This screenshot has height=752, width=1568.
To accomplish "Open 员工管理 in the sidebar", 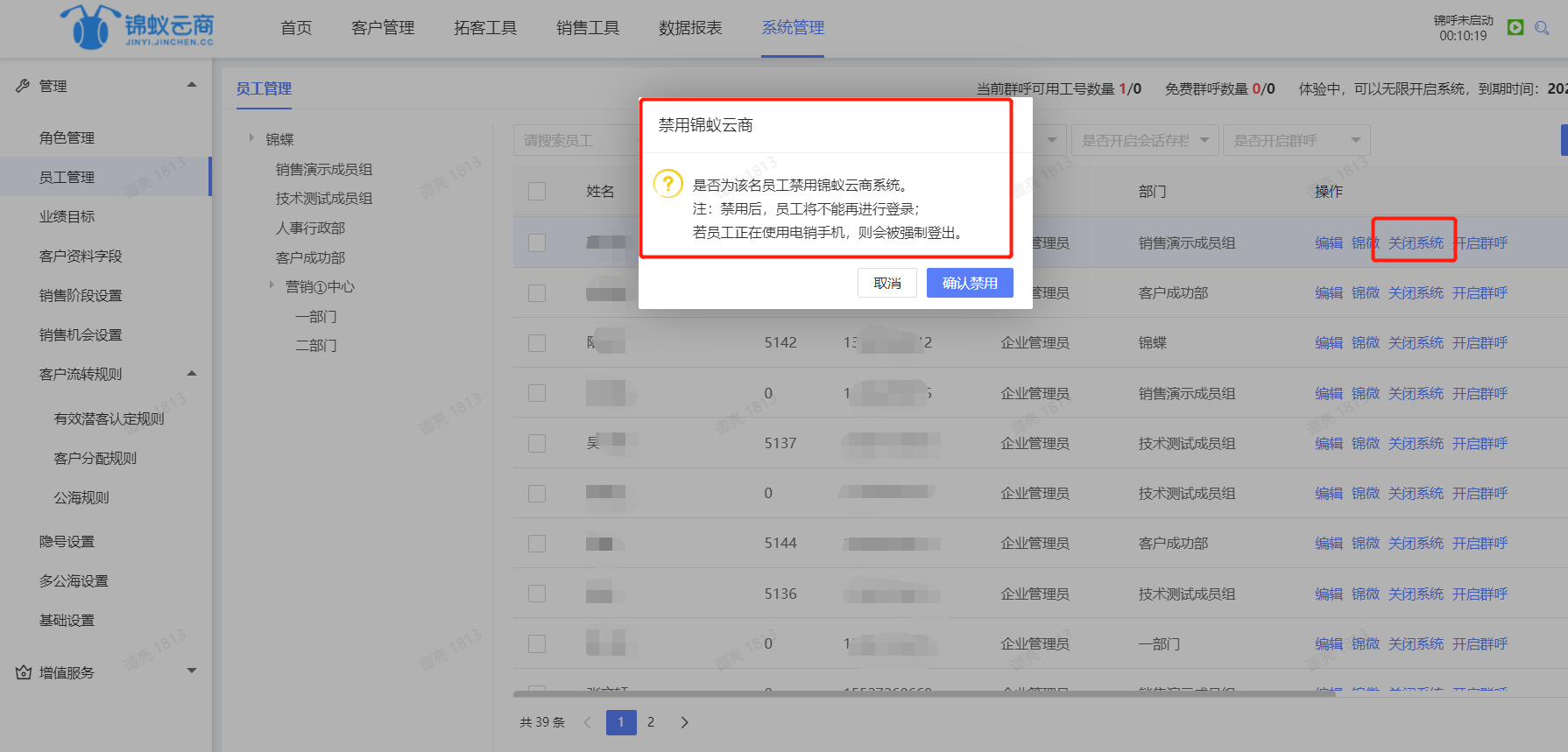I will tap(67, 177).
